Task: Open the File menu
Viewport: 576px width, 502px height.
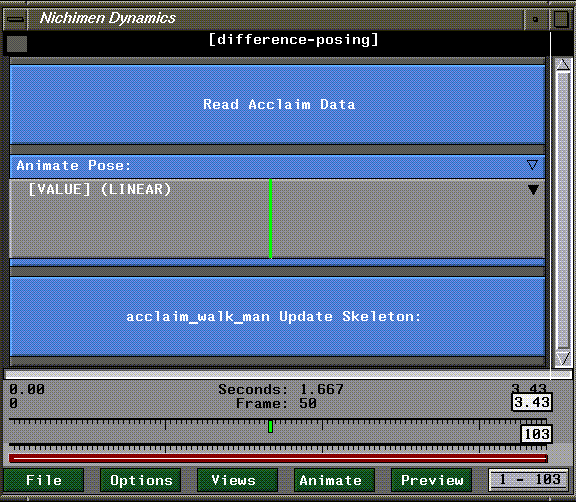Action: coord(44,480)
